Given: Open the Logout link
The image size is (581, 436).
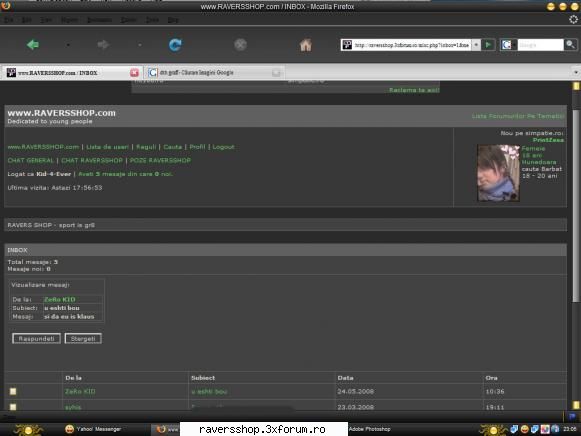Looking at the screenshot, I should 223,147.
